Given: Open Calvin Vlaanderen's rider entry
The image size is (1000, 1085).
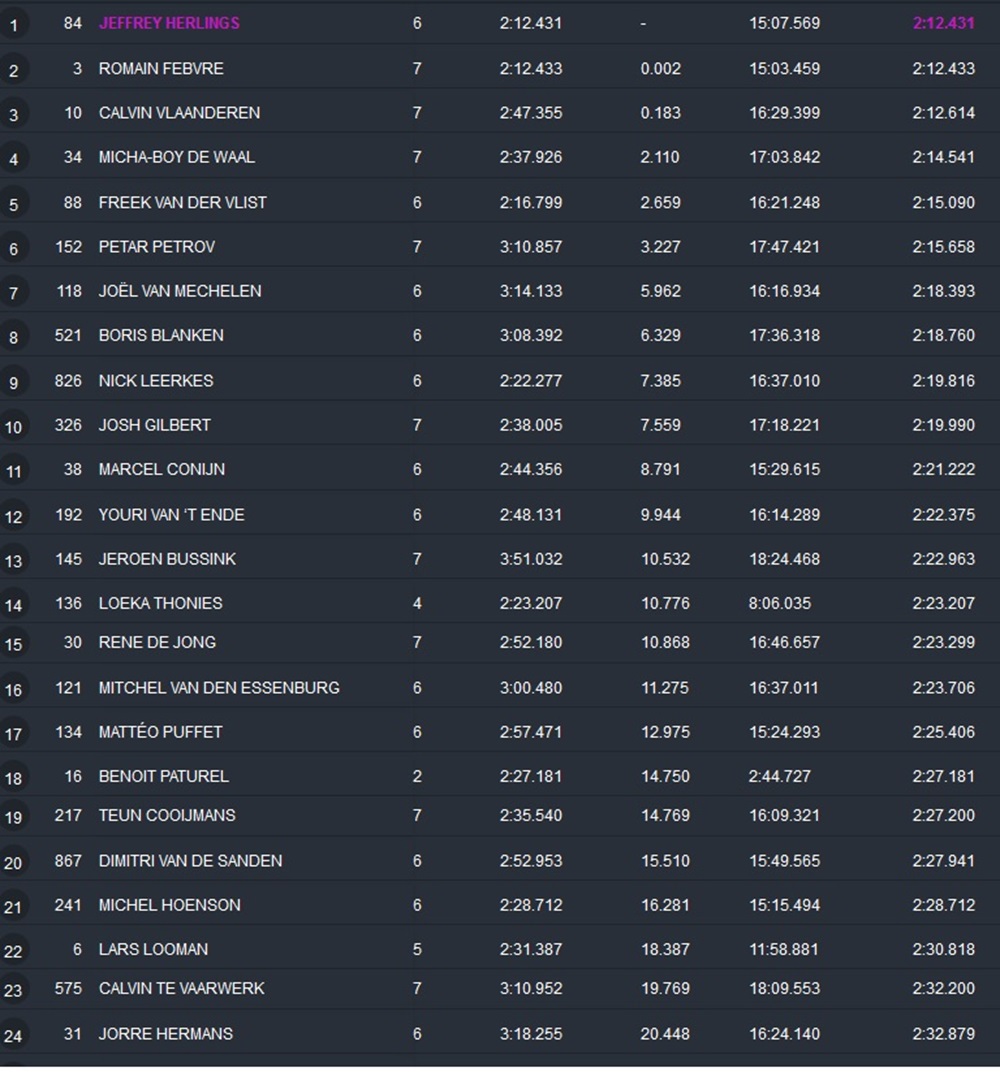Looking at the screenshot, I should point(179,113).
